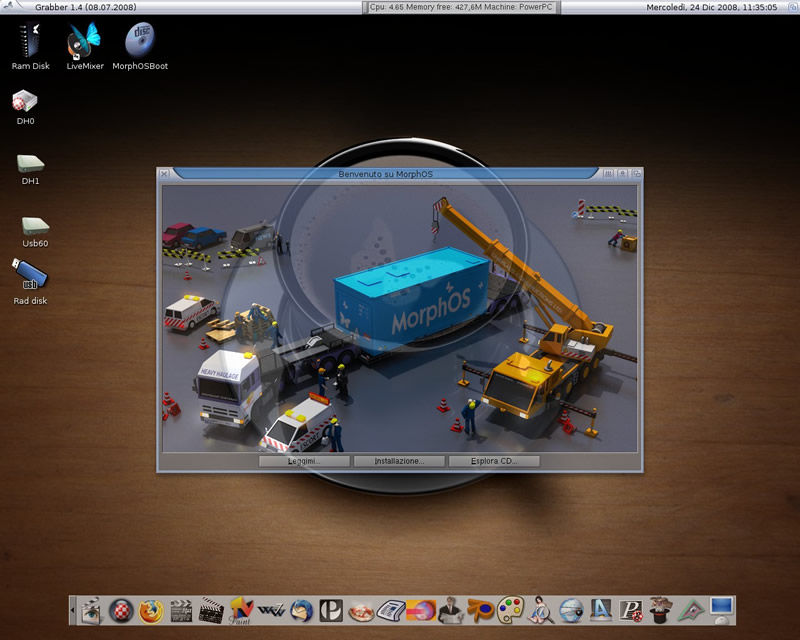
Task: Open the magician top hat dock icon
Action: [x=661, y=610]
